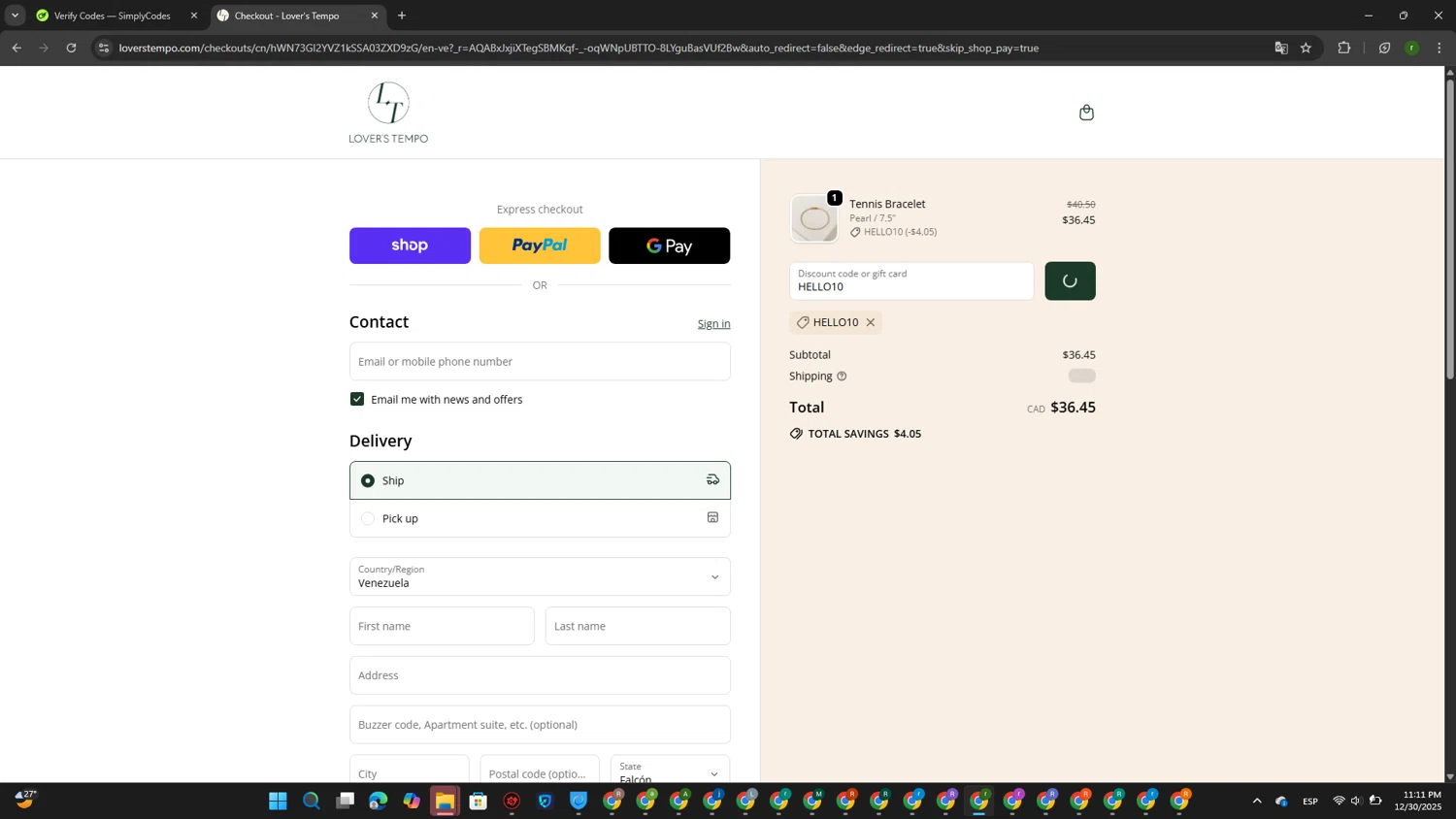Select the Ship delivery option
Viewport: 1456px width, 819px height.
click(x=540, y=480)
